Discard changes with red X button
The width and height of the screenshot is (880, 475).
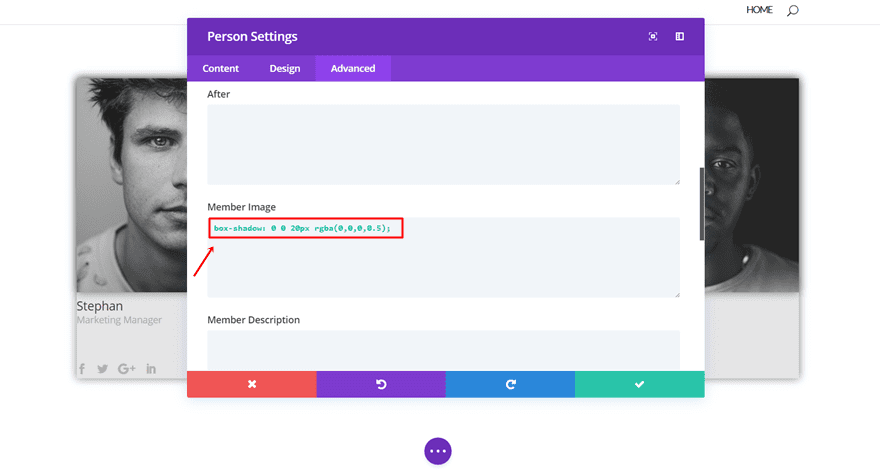252,384
